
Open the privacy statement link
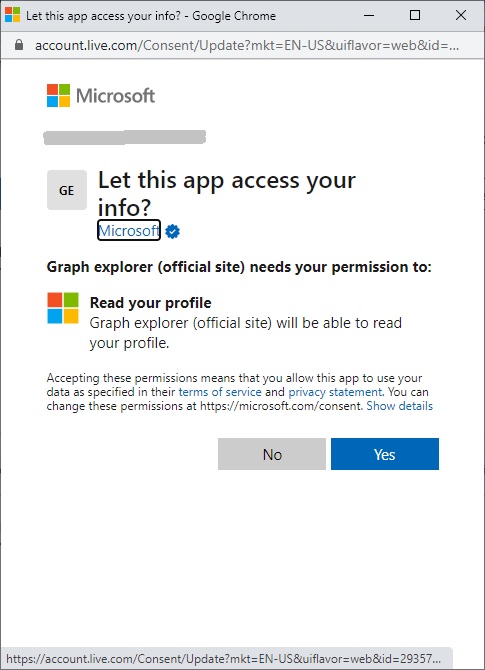[335, 392]
